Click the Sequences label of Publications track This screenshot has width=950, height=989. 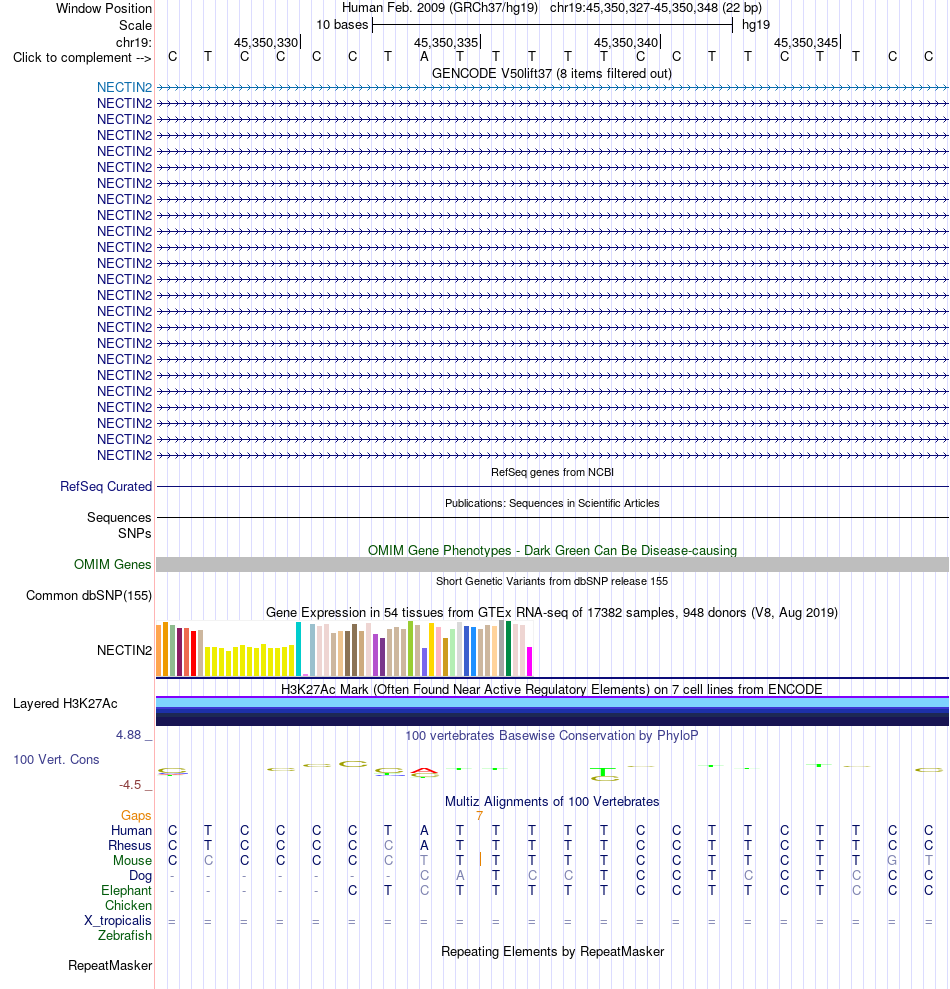pyautogui.click(x=119, y=517)
